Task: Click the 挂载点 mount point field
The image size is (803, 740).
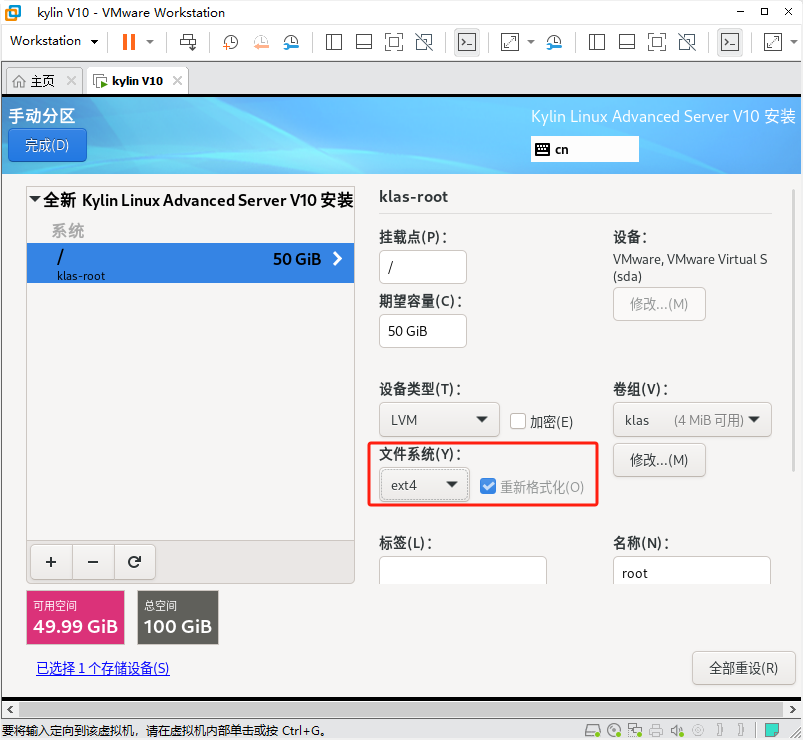Action: click(x=422, y=267)
